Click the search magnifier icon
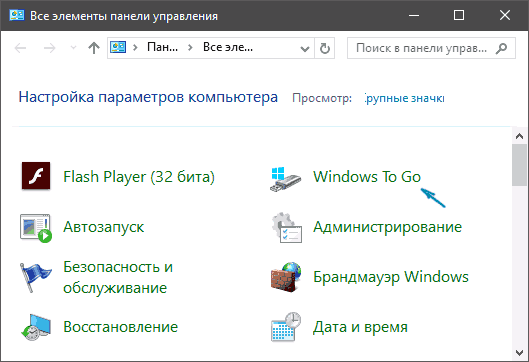Screen dimensions: 529x362 502,48
